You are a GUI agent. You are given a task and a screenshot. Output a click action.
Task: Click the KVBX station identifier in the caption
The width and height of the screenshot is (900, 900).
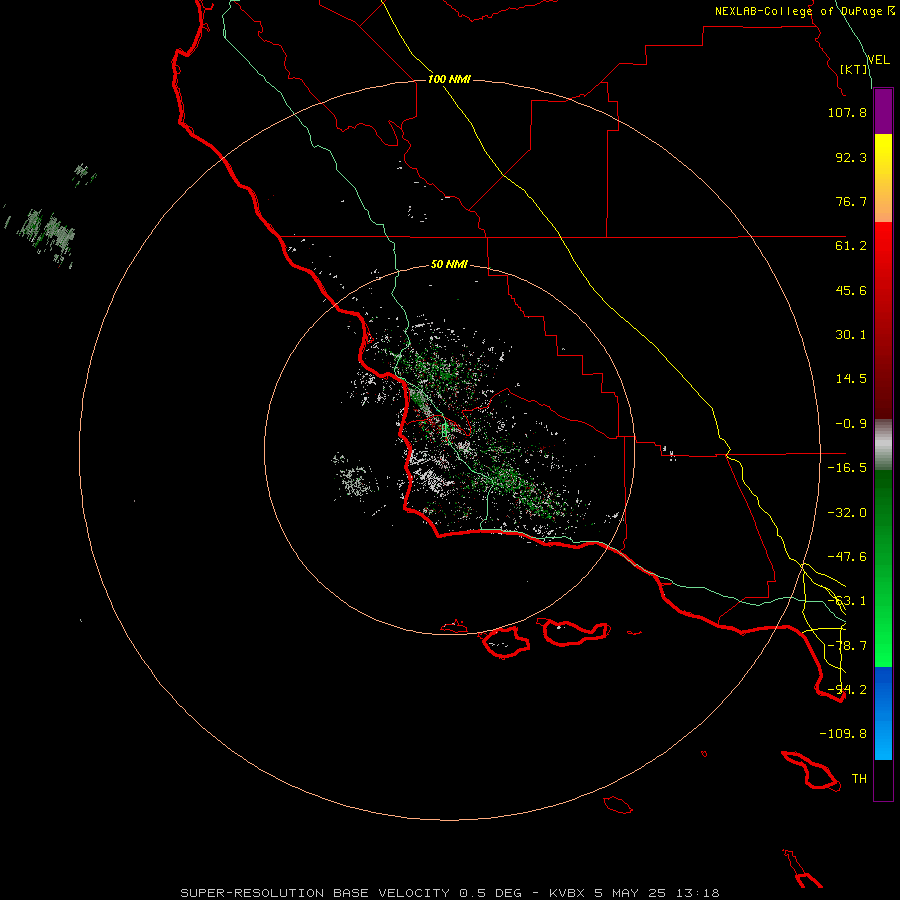click(569, 893)
